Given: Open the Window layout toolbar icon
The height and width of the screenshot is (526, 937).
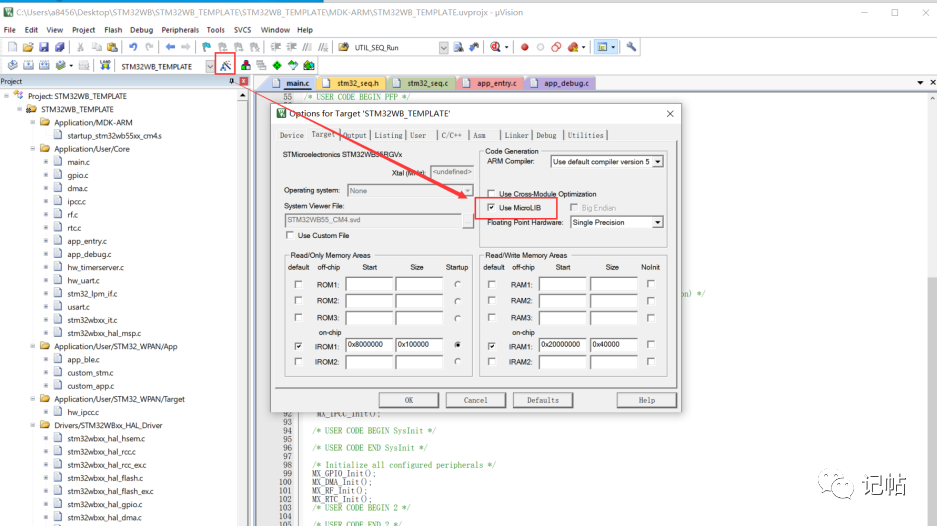Looking at the screenshot, I should (602, 47).
